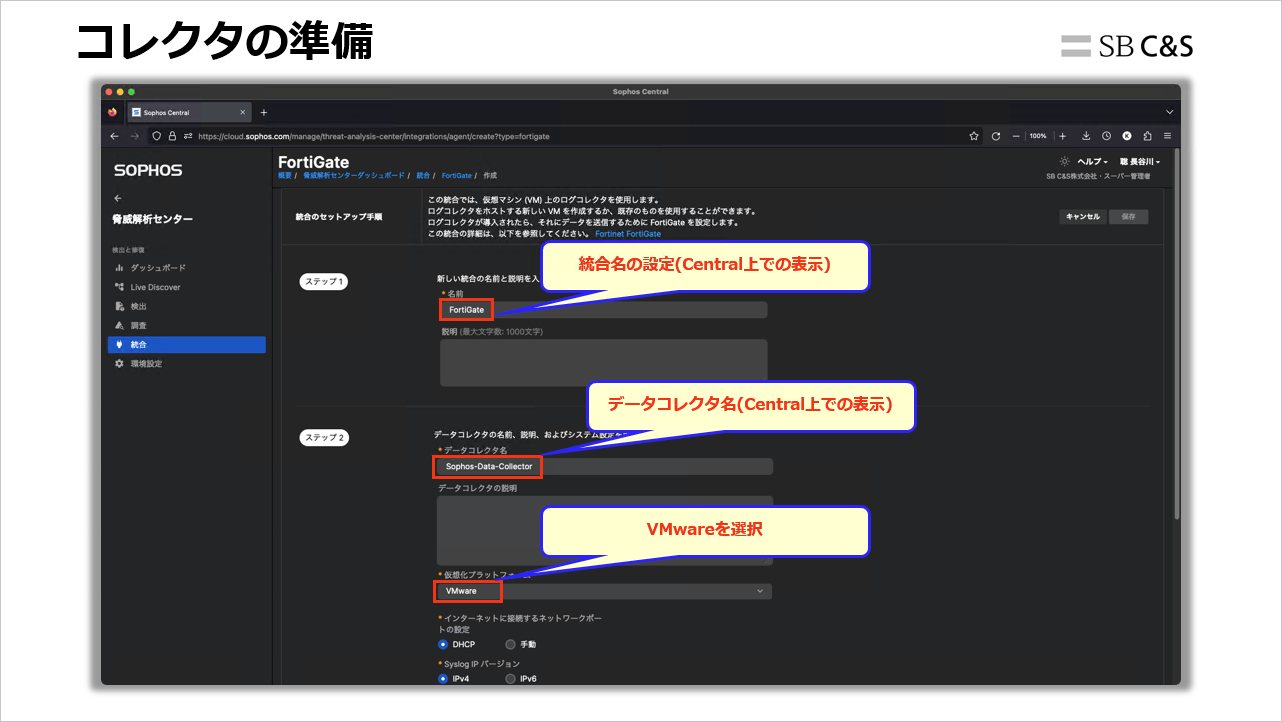1282x722 pixels.
Task: Select the DHCP radio button
Action: click(x=443, y=644)
